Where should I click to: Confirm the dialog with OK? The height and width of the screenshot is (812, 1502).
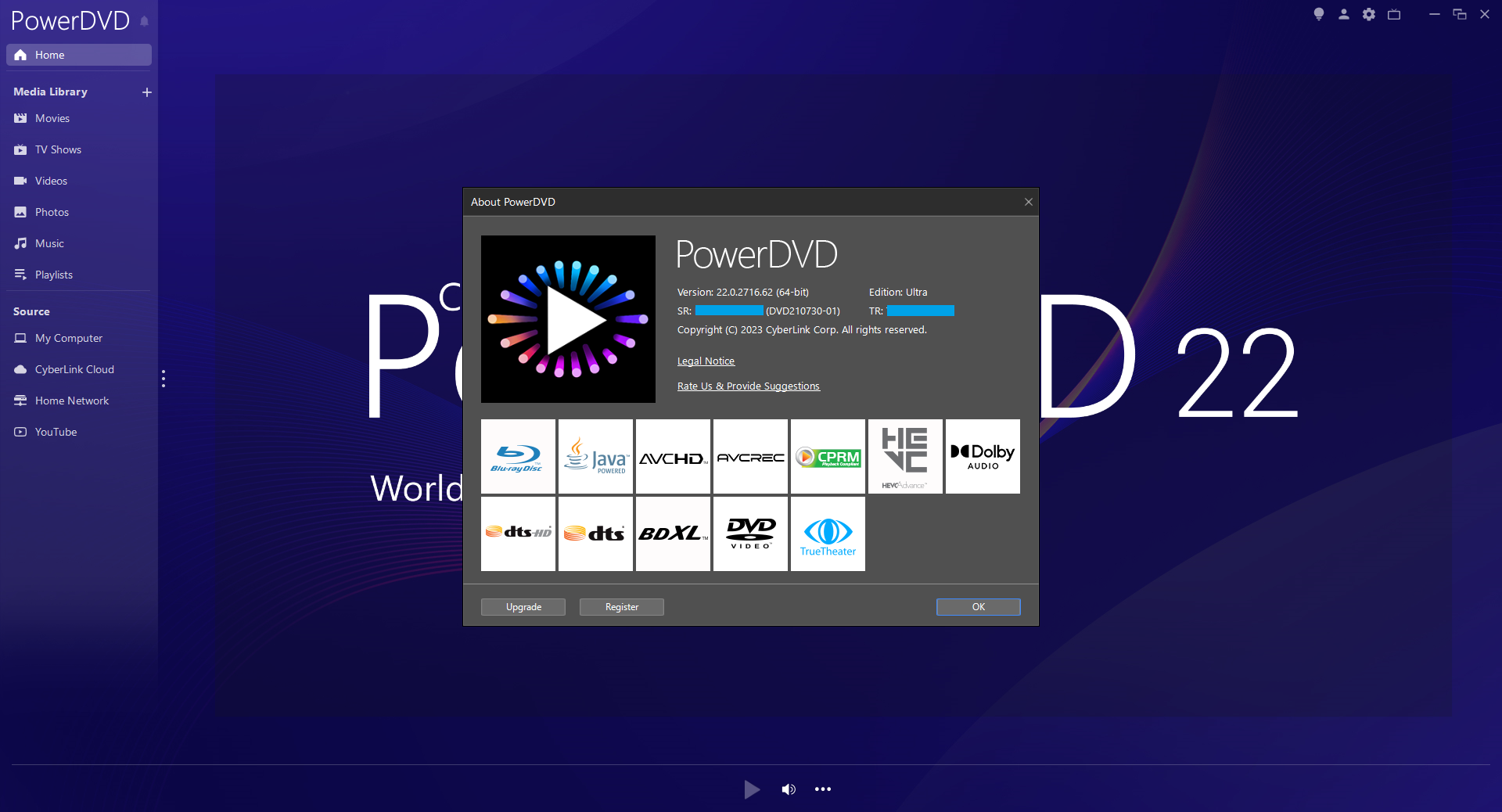coord(979,607)
